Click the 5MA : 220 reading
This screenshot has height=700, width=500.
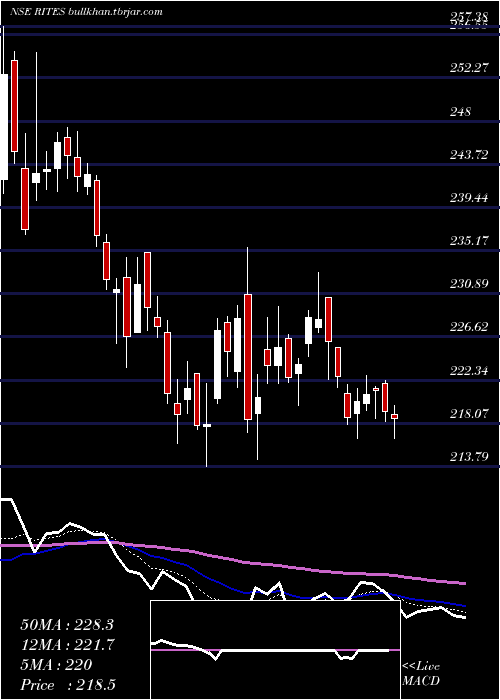pyautogui.click(x=56, y=665)
